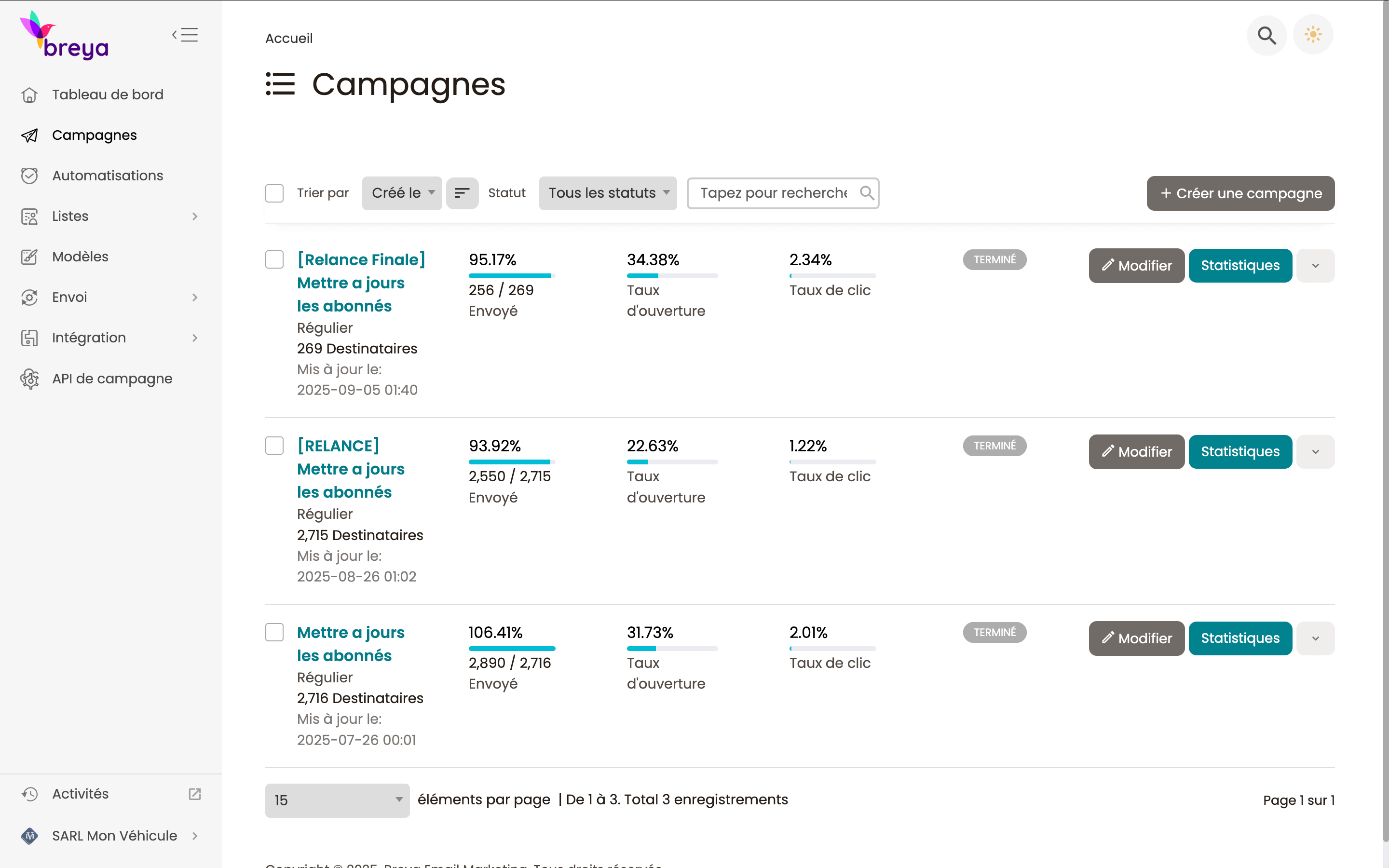The image size is (1389, 868).
Task: Click Créer une campagne button
Action: tap(1240, 193)
